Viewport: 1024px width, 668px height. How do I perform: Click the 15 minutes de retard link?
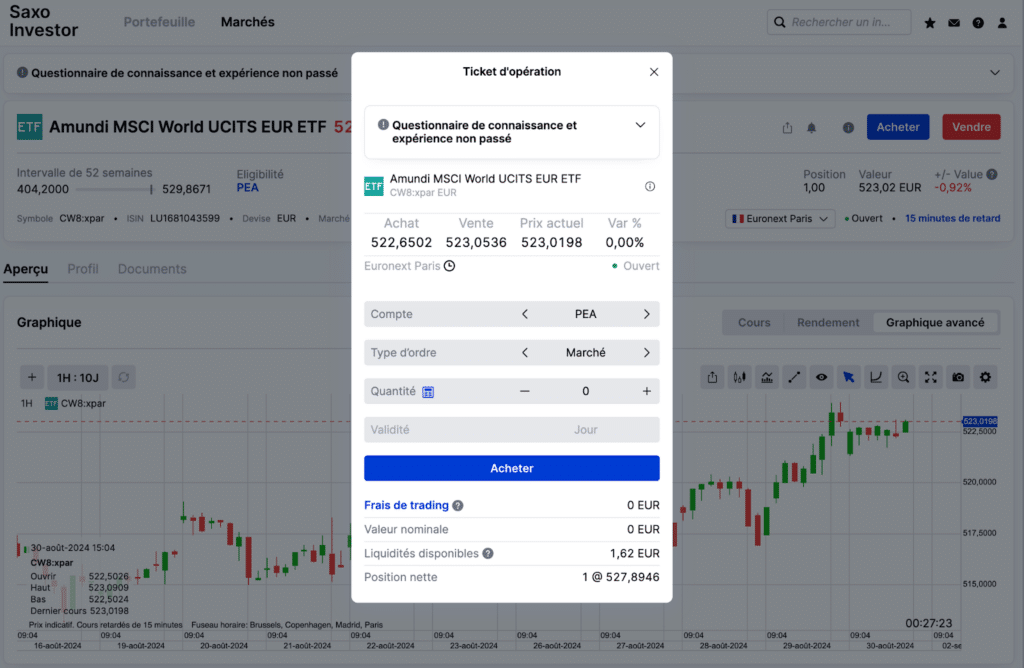[x=952, y=219]
